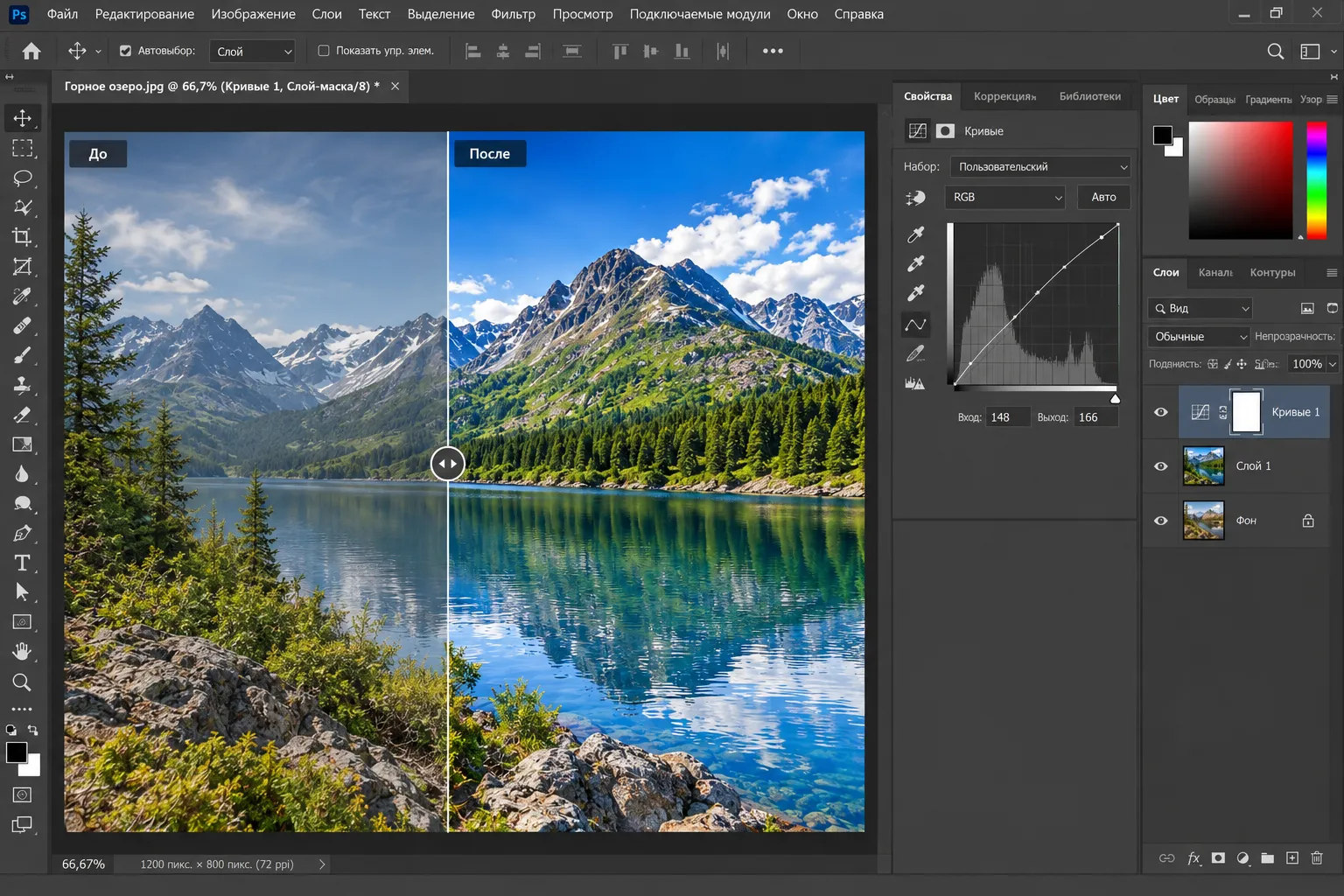Image resolution: width=1344 pixels, height=896 pixels.
Task: Click the black point eyedropper in Curves
Action: click(915, 234)
